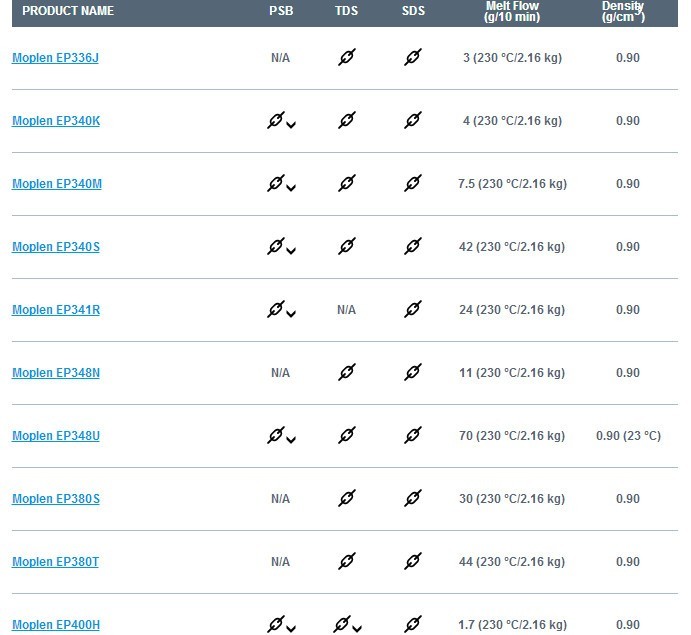Screen dimensions: 691x635
Task: Expand PSB dropdown for Moplen EP341R
Action: point(291,314)
